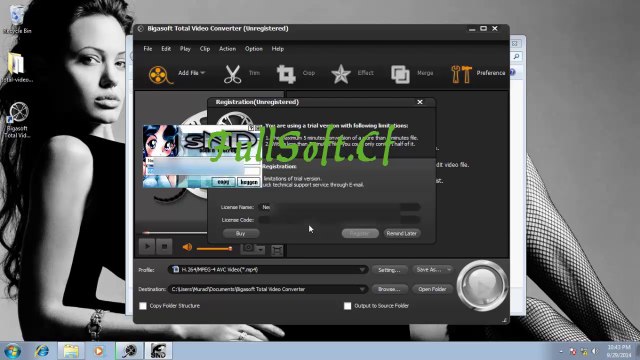Select Bigasoft Total Video desktop shortcut
Image resolution: width=640 pixels, height=360 pixels.
coord(17,120)
